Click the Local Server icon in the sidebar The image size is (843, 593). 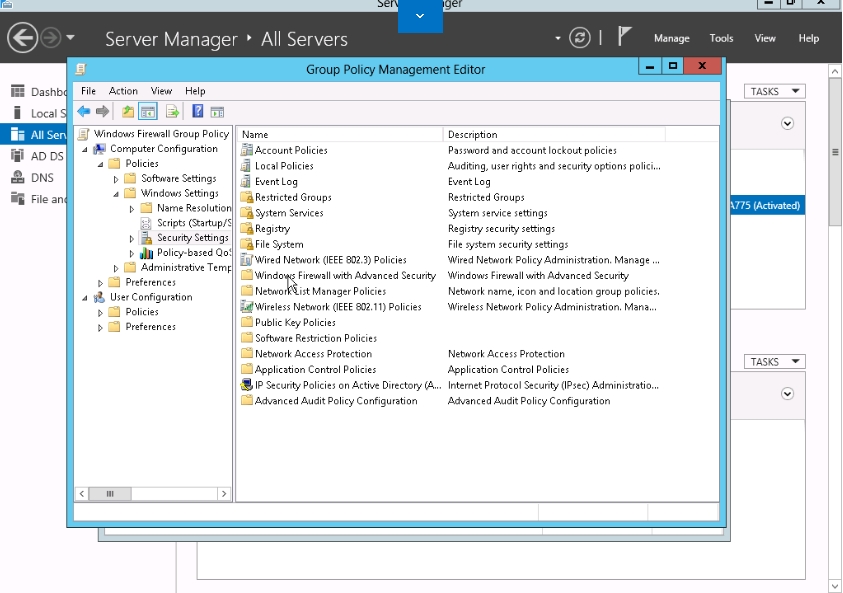coord(18,113)
